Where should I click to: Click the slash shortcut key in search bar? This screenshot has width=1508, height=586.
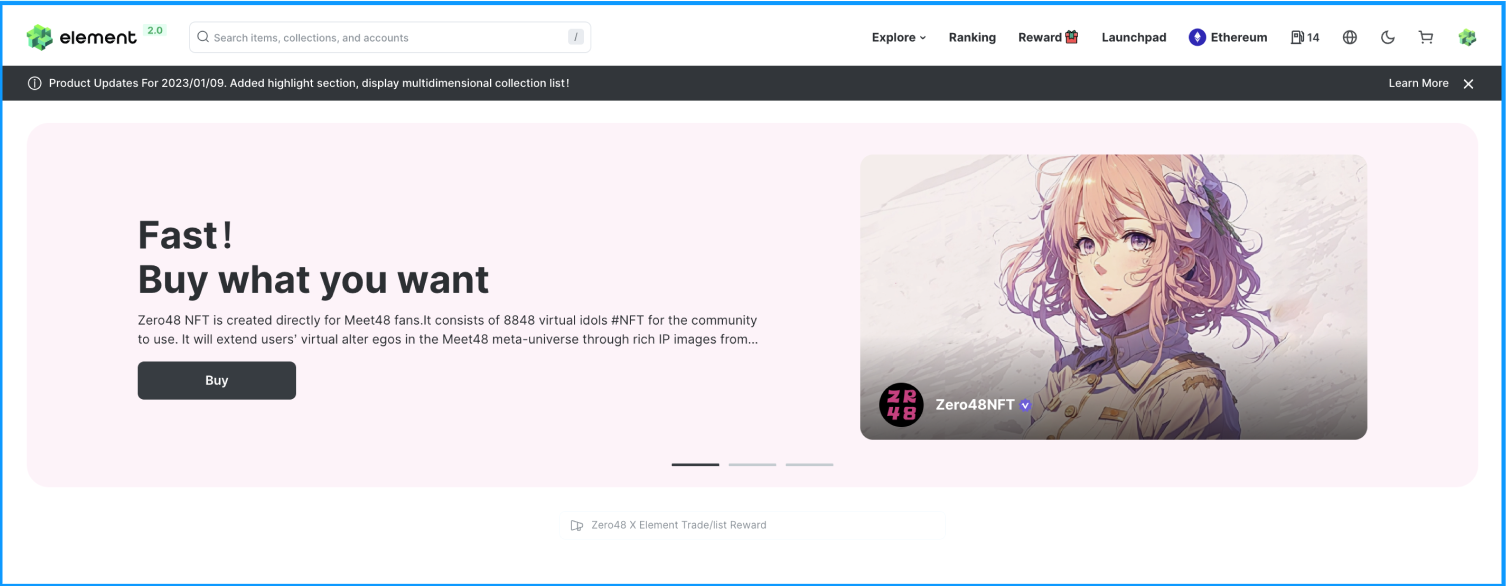[x=576, y=37]
